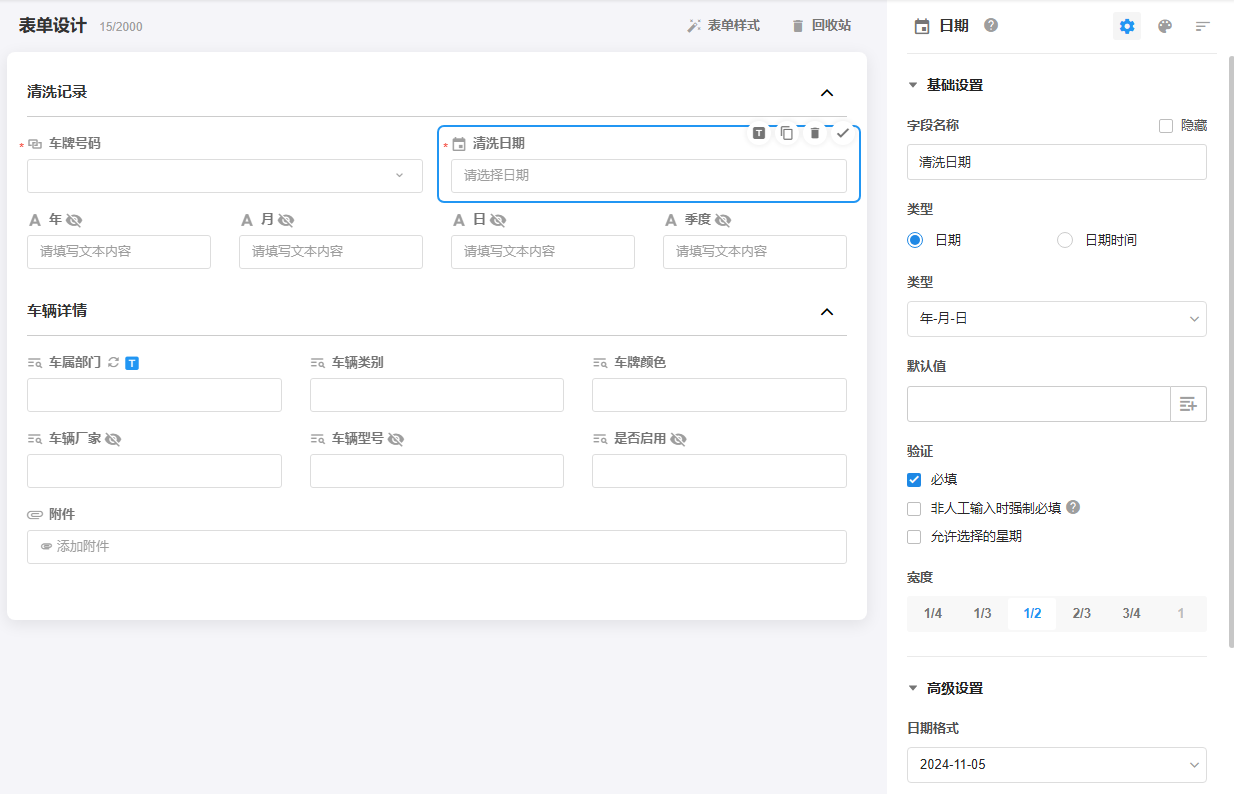Uncheck the 必填 checkbox

click(x=914, y=480)
